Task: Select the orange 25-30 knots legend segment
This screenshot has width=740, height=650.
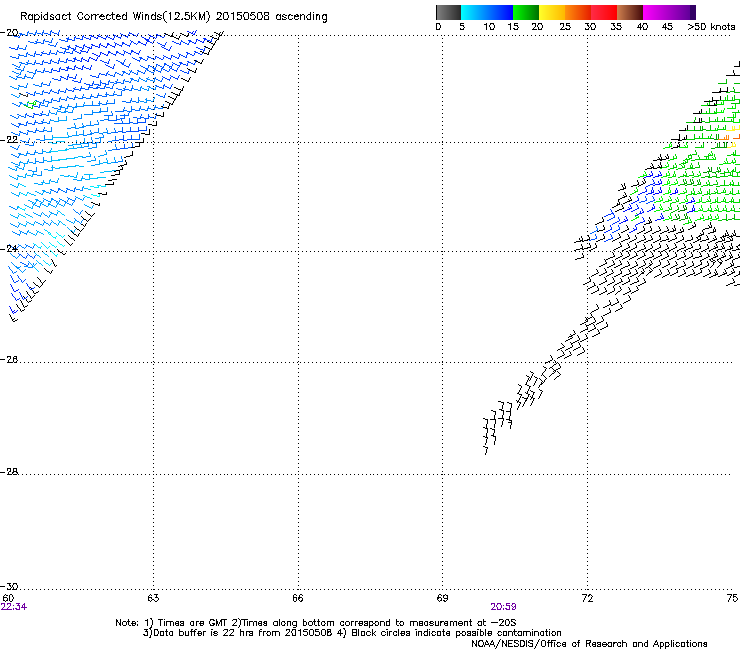Action: [578, 12]
